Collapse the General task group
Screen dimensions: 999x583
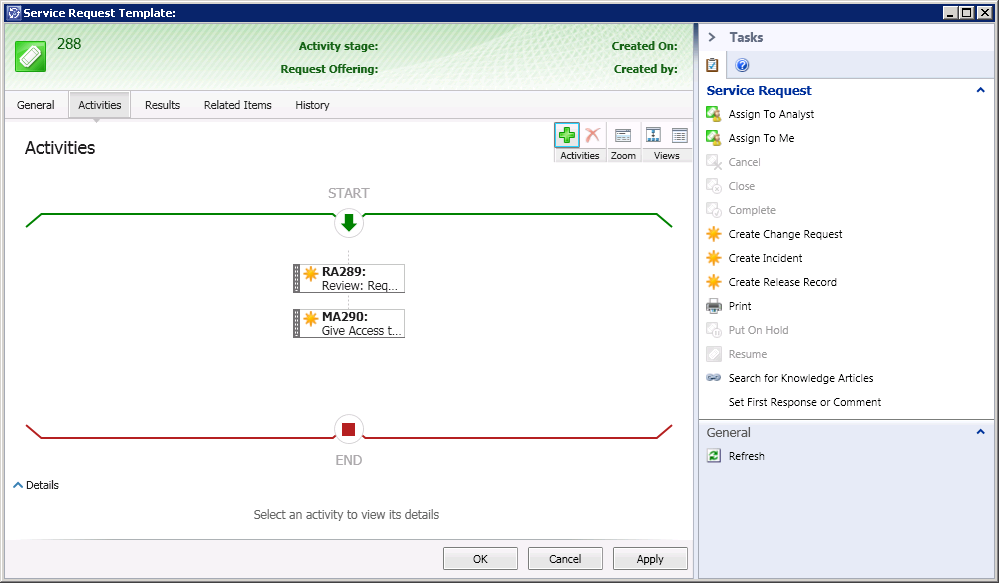[980, 432]
